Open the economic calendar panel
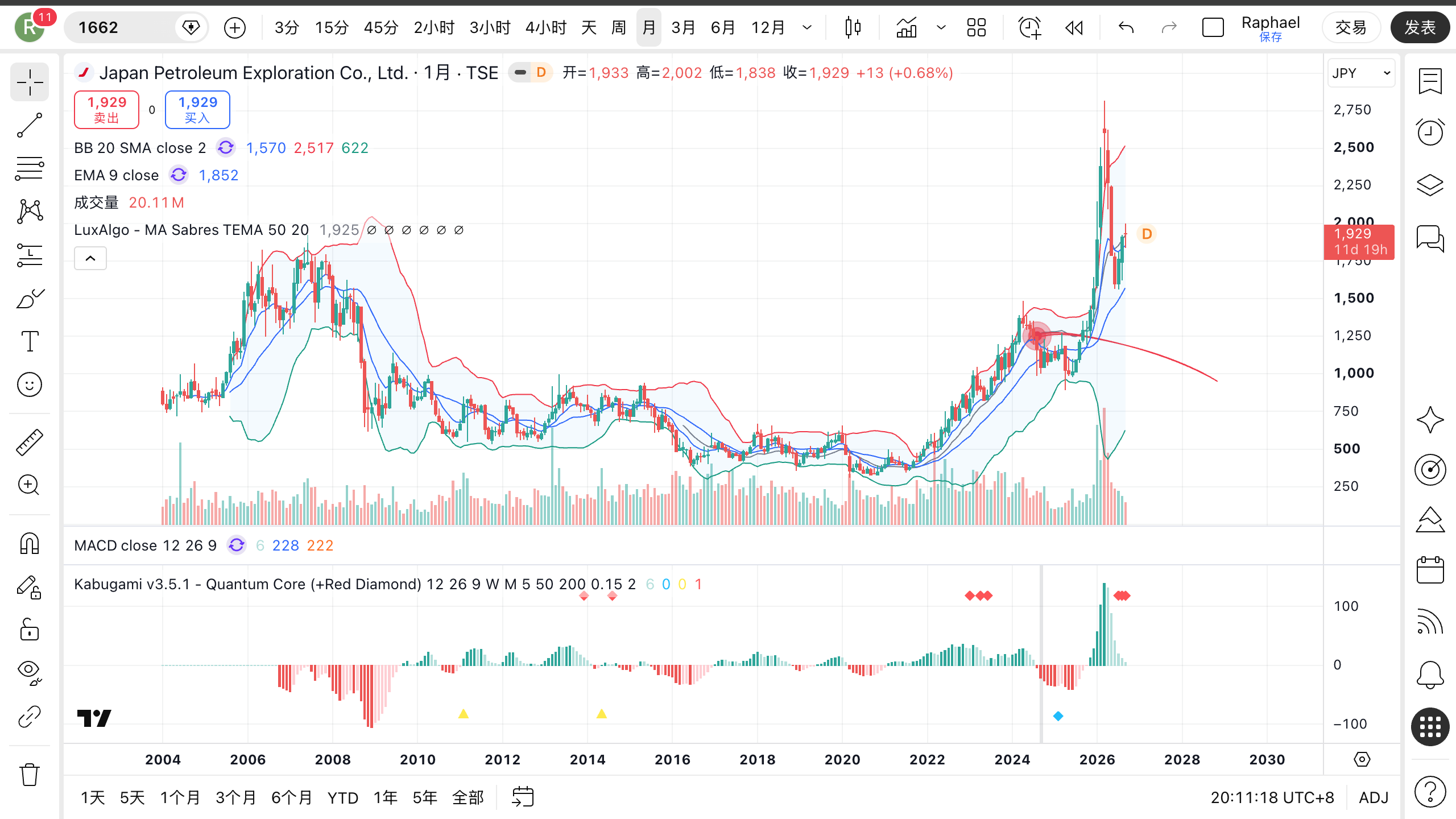The width and height of the screenshot is (1456, 819). (1430, 569)
